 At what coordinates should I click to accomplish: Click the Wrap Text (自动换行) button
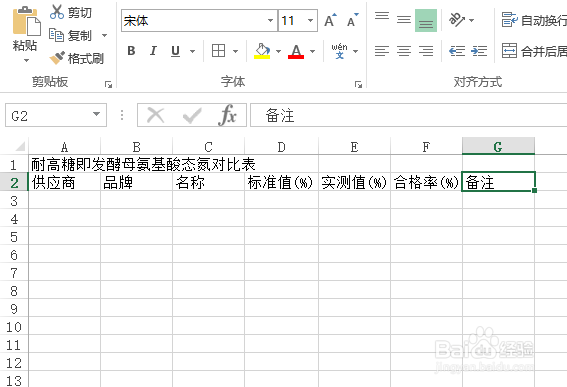[x=534, y=20]
